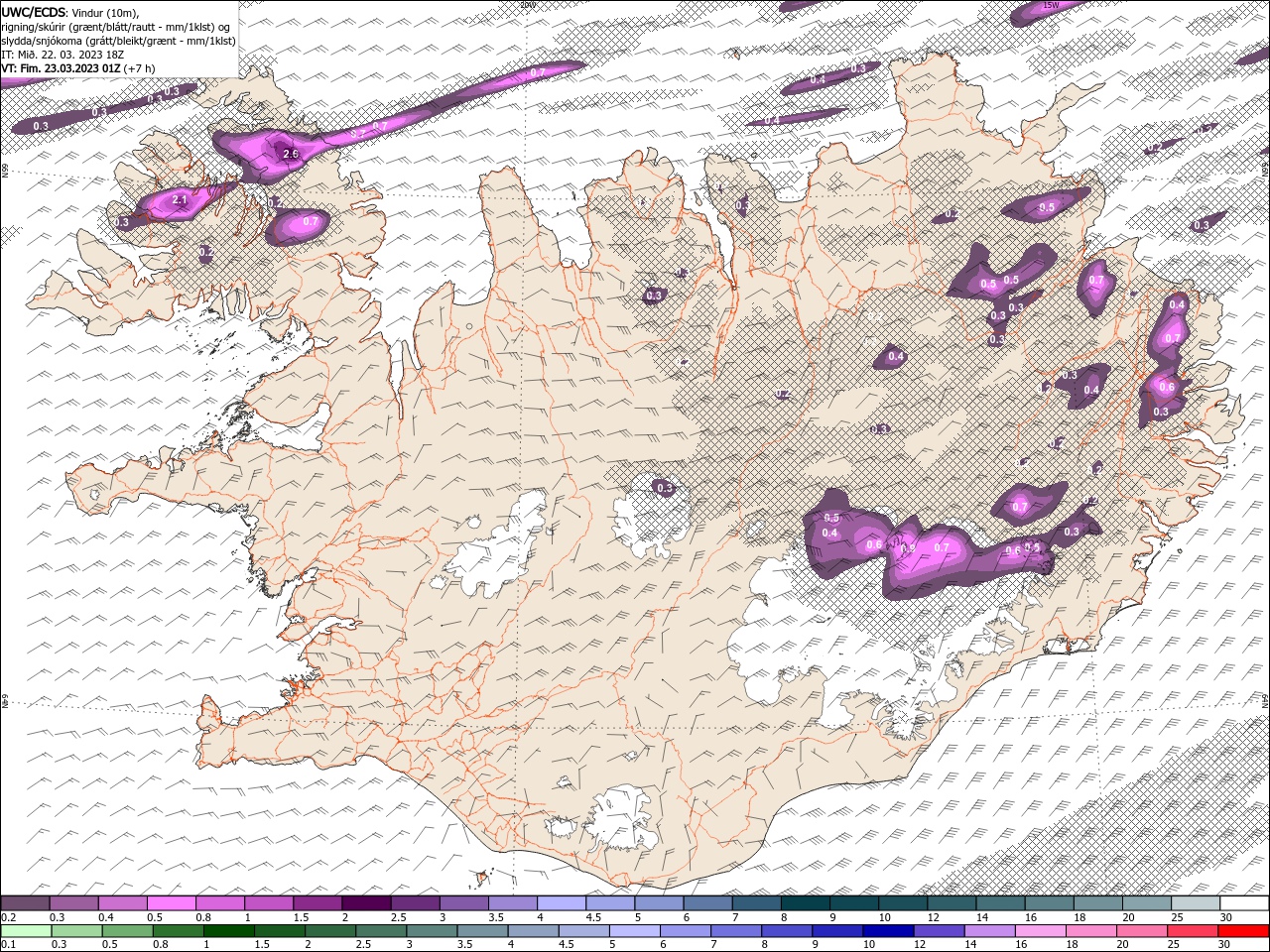Screen dimensions: 1270x952
Task: Click the lavender 4–4.5 upper legend swatch
Action: (x=561, y=903)
